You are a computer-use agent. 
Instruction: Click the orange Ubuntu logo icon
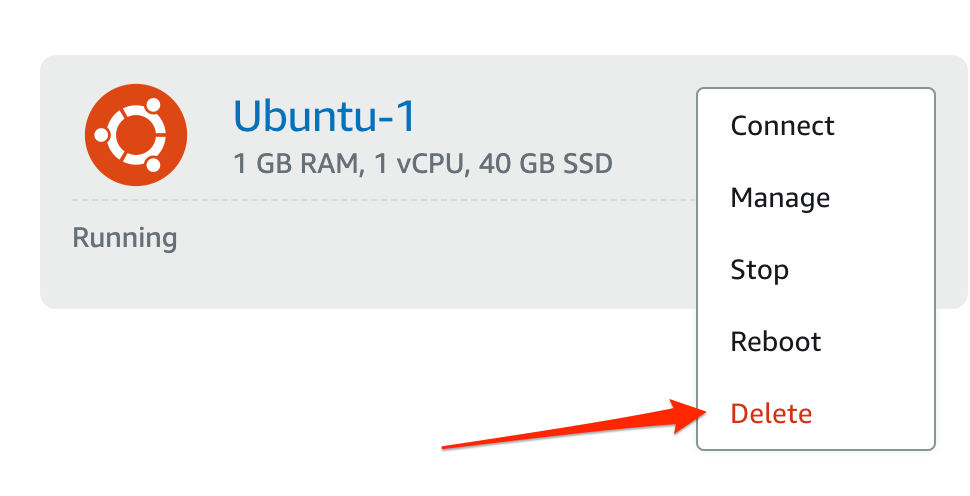tap(135, 134)
